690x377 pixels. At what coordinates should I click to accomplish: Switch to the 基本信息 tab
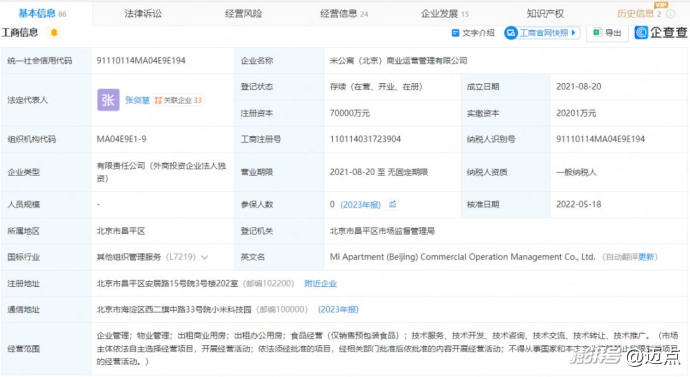42,13
